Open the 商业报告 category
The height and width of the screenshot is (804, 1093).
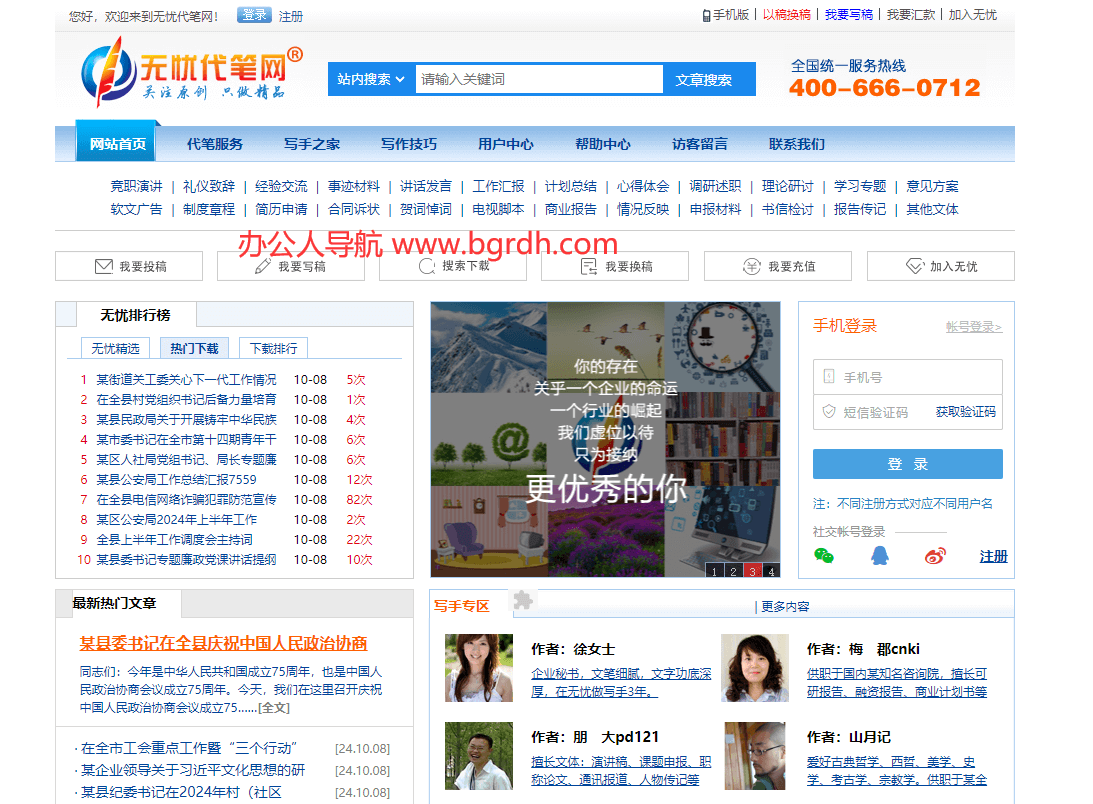pyautogui.click(x=570, y=209)
